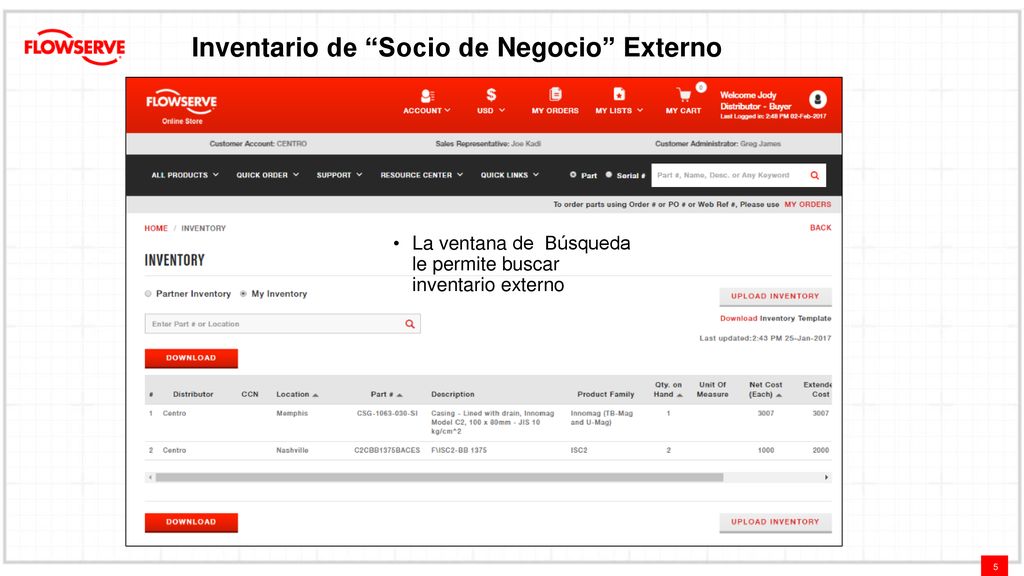Expand the Quick Links menu chevron
Screen dimensions: 1024x576
536,175
